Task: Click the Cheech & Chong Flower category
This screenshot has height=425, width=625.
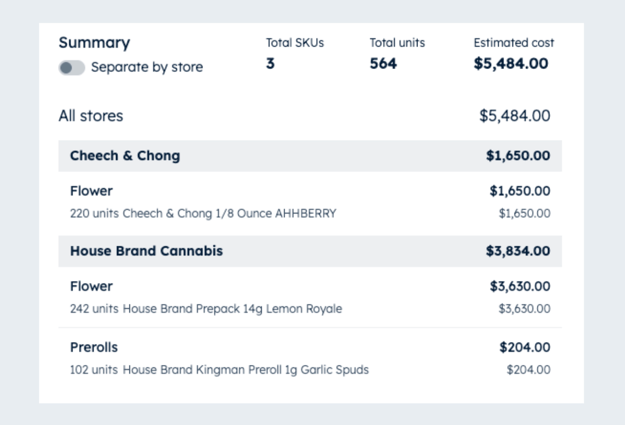Action: point(91,191)
